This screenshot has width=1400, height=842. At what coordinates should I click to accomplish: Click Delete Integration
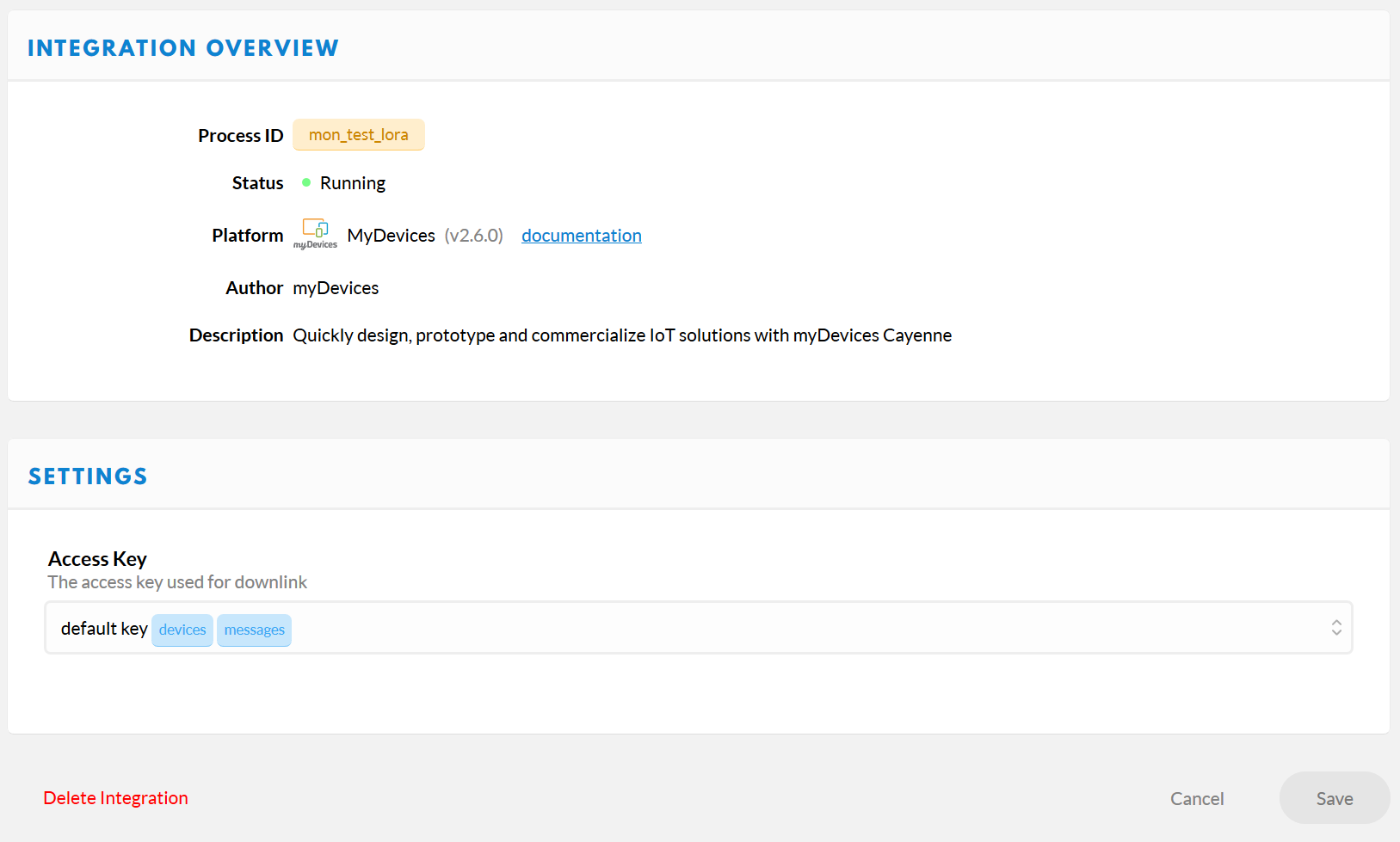(115, 798)
